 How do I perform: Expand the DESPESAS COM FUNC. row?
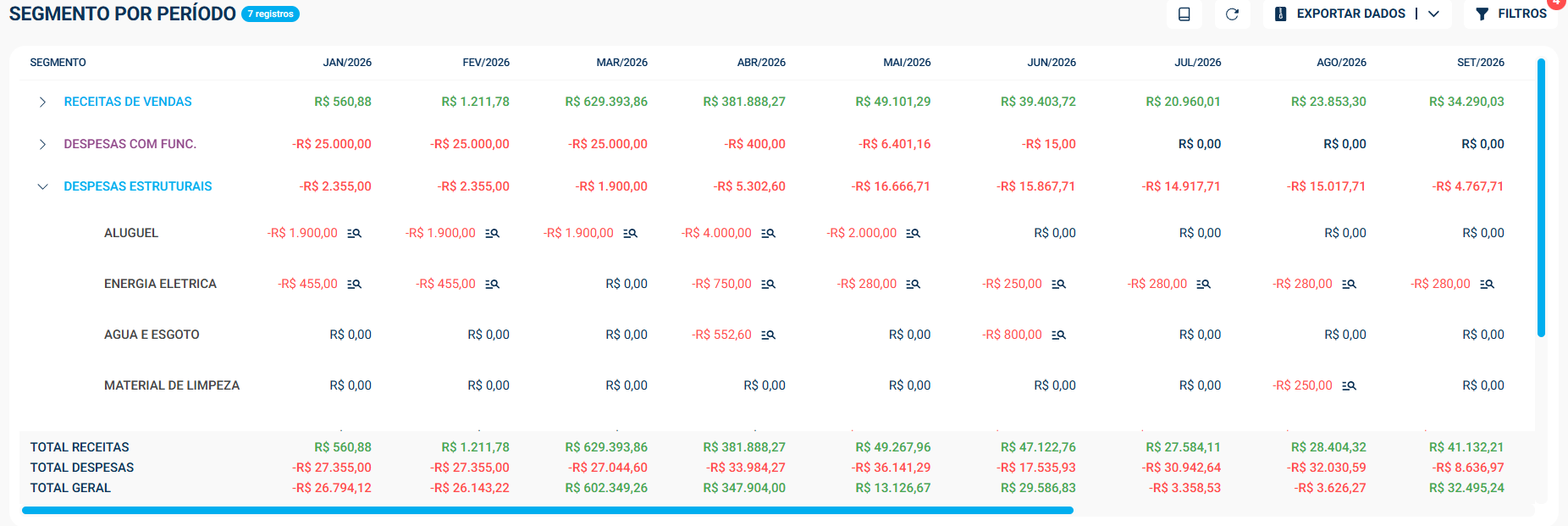(42, 144)
